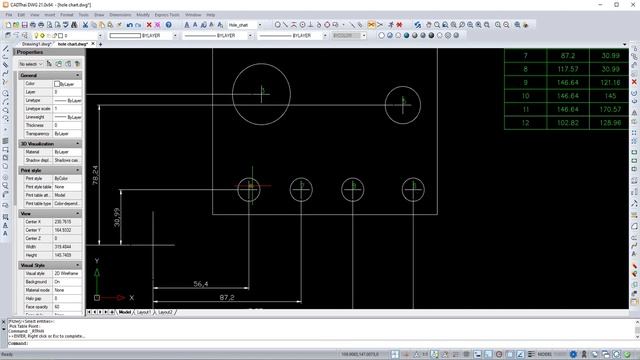Viewport: 640px width, 360px height.
Task: Click the circle draw icon in top toolbar
Action: click(278, 25)
